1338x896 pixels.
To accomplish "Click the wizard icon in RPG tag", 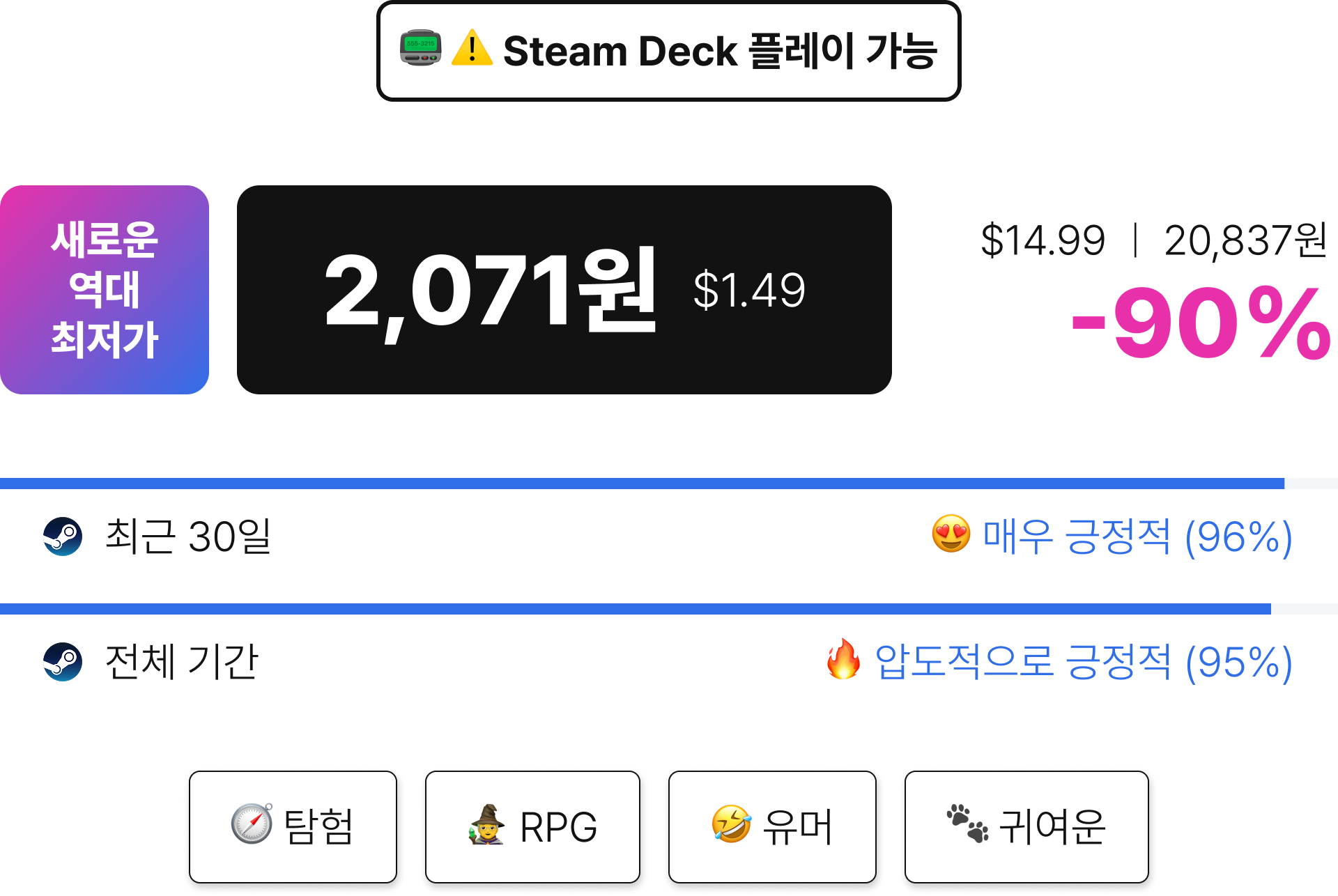I will point(487,825).
